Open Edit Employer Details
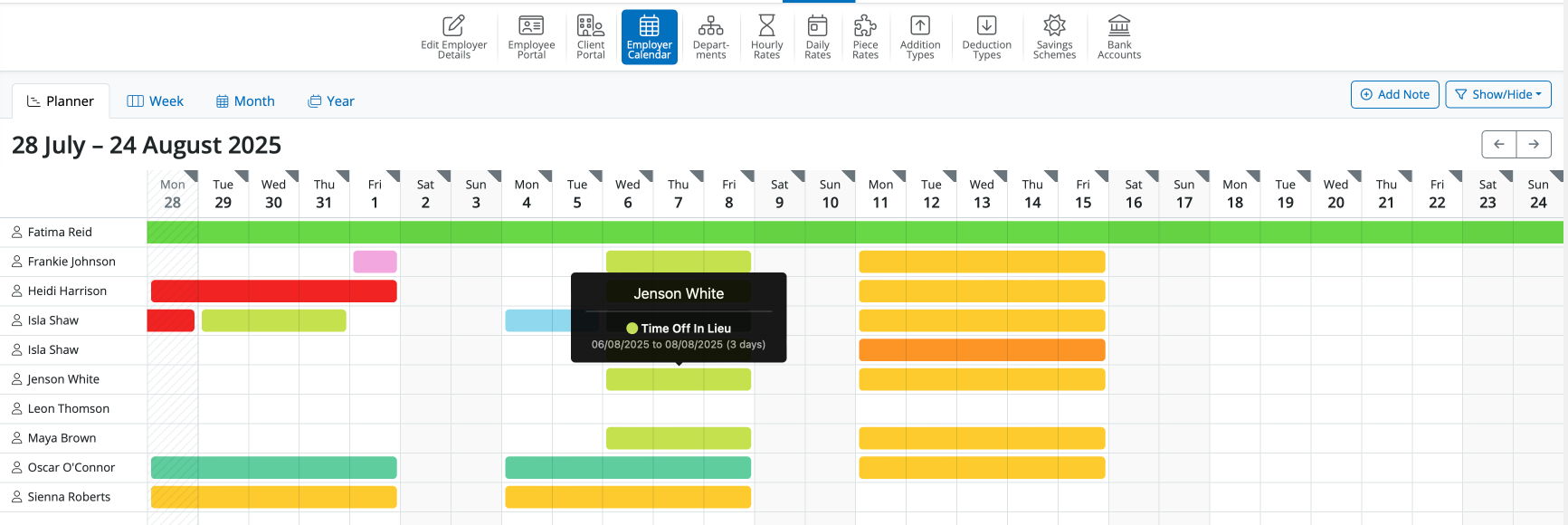The height and width of the screenshot is (525, 1568). 453,37
